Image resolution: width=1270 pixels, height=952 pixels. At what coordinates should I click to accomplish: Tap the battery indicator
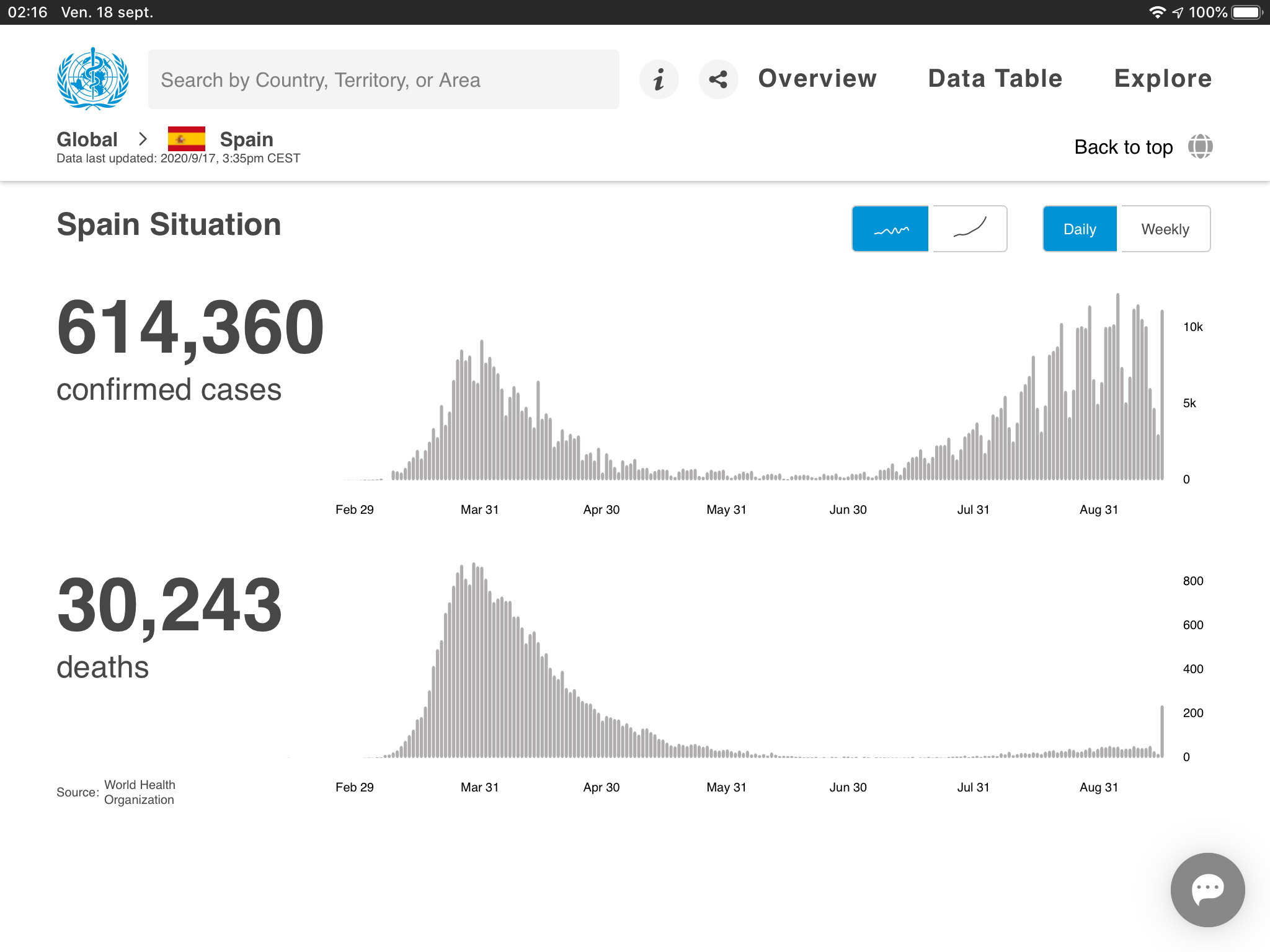[1248, 12]
